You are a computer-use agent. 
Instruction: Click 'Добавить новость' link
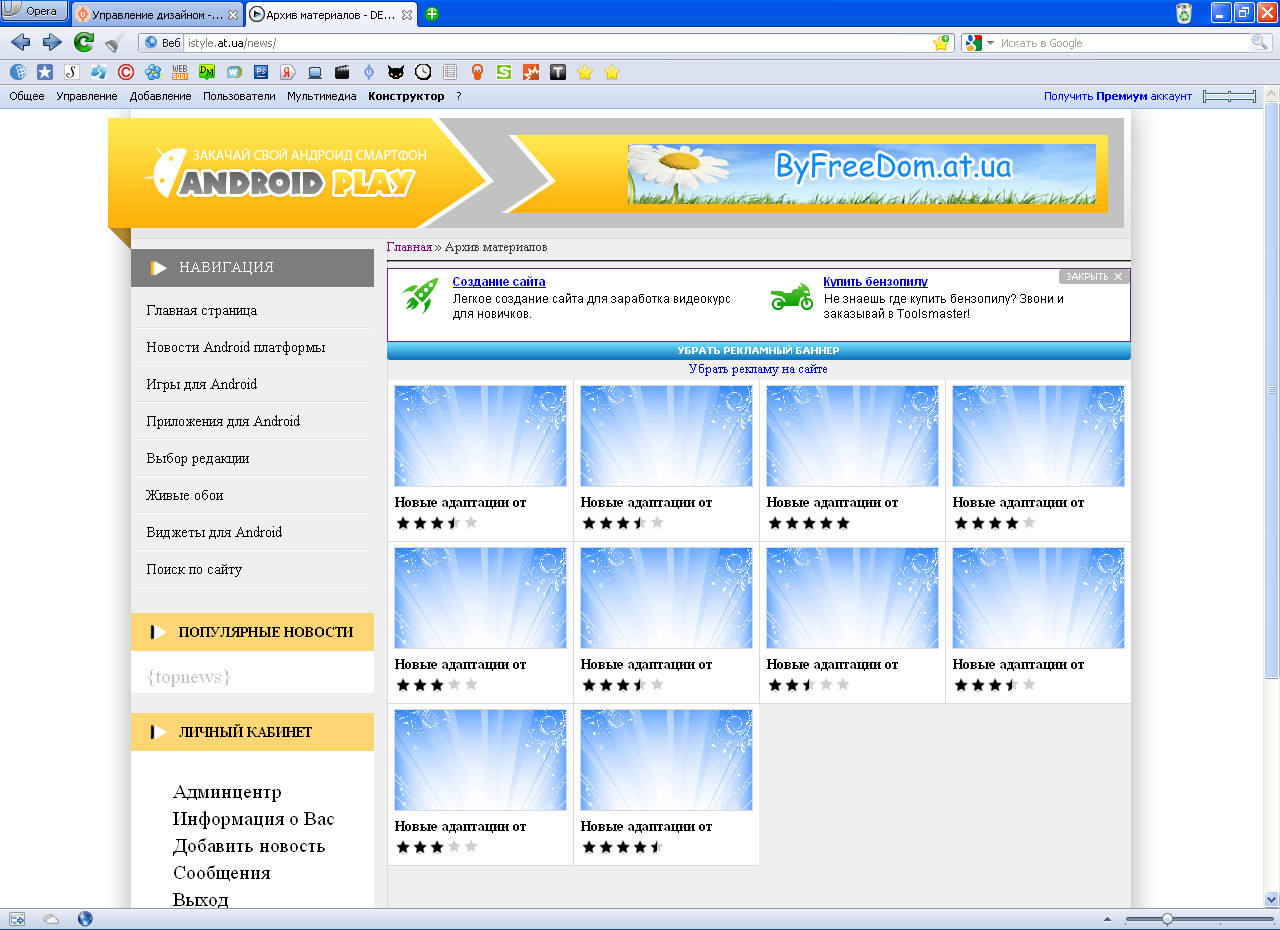[x=249, y=846]
